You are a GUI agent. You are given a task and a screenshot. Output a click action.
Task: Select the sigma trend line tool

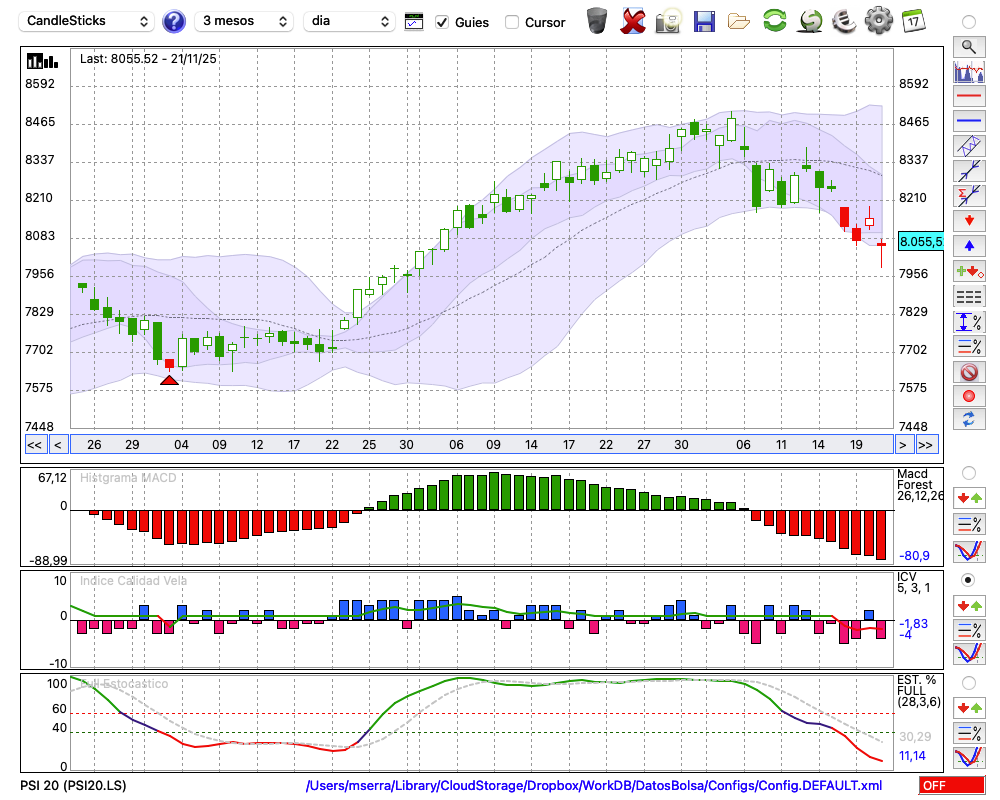point(969,196)
